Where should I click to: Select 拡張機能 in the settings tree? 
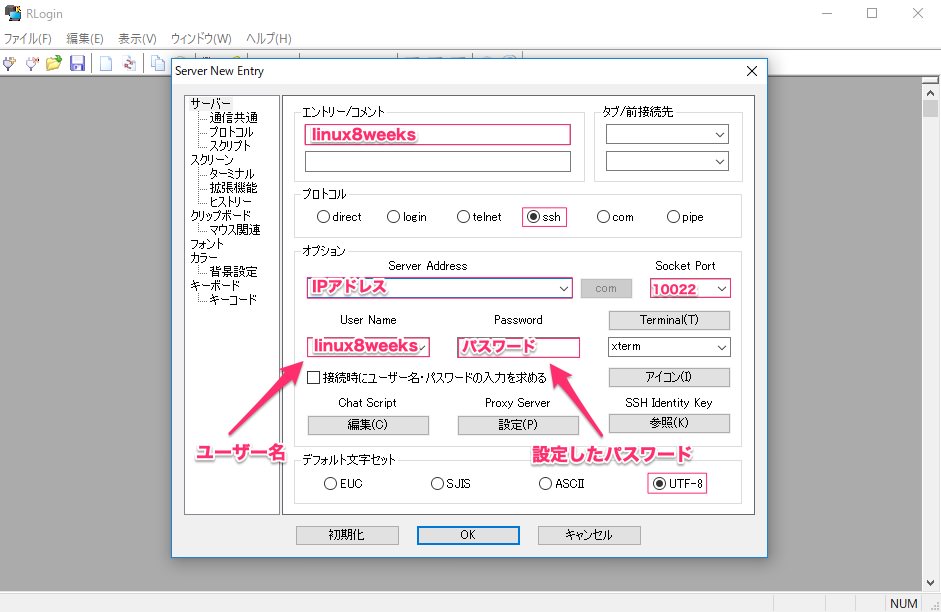[233, 188]
